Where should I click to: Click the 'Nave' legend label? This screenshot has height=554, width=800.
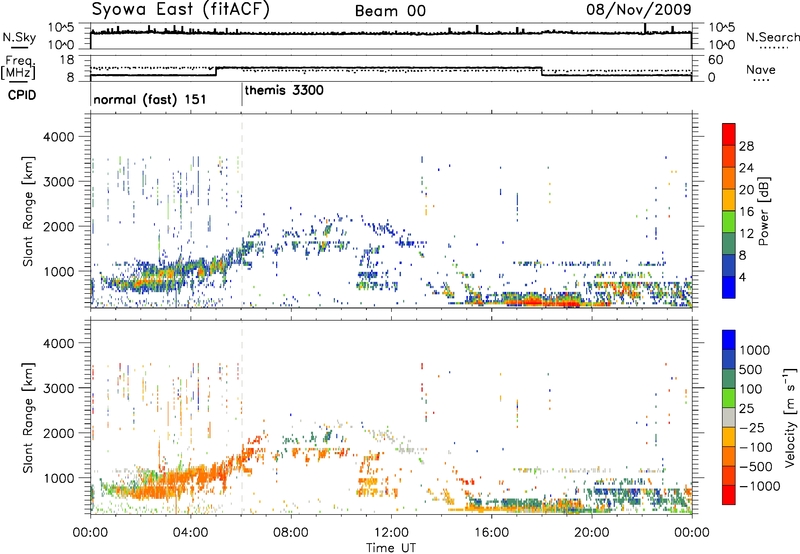click(x=761, y=69)
